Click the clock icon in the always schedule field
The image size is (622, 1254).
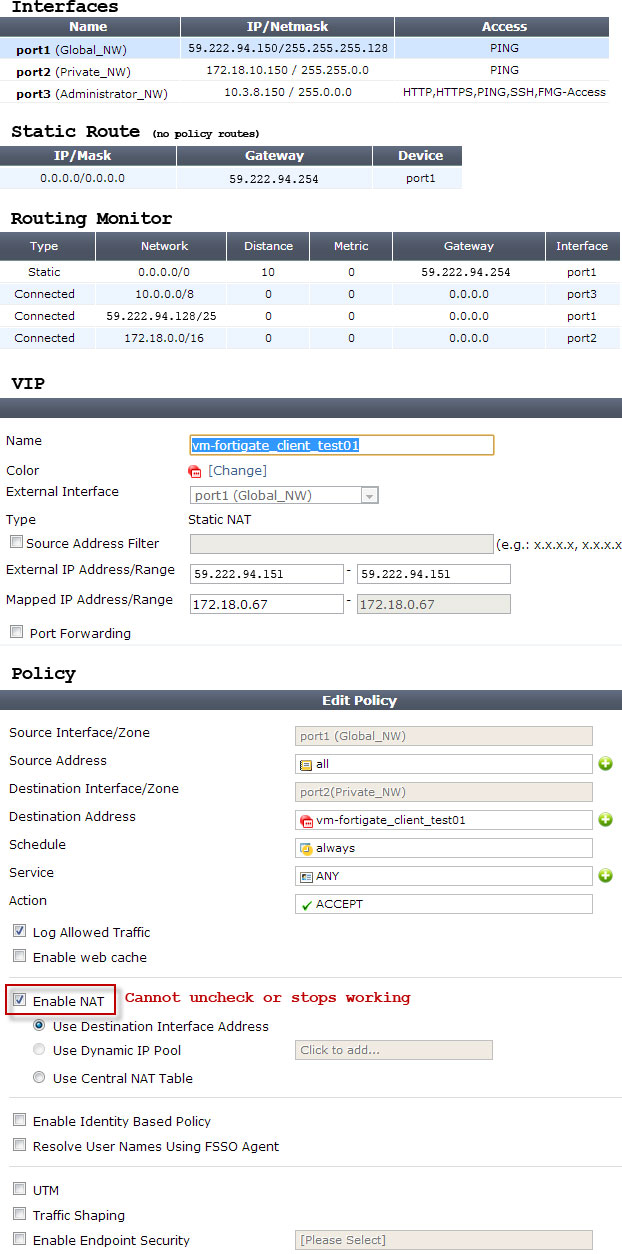(306, 848)
